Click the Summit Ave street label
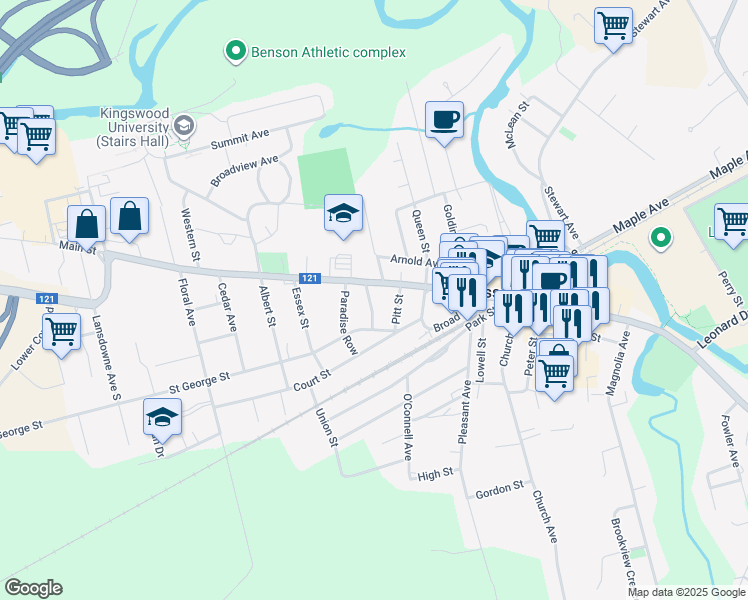 (x=240, y=140)
